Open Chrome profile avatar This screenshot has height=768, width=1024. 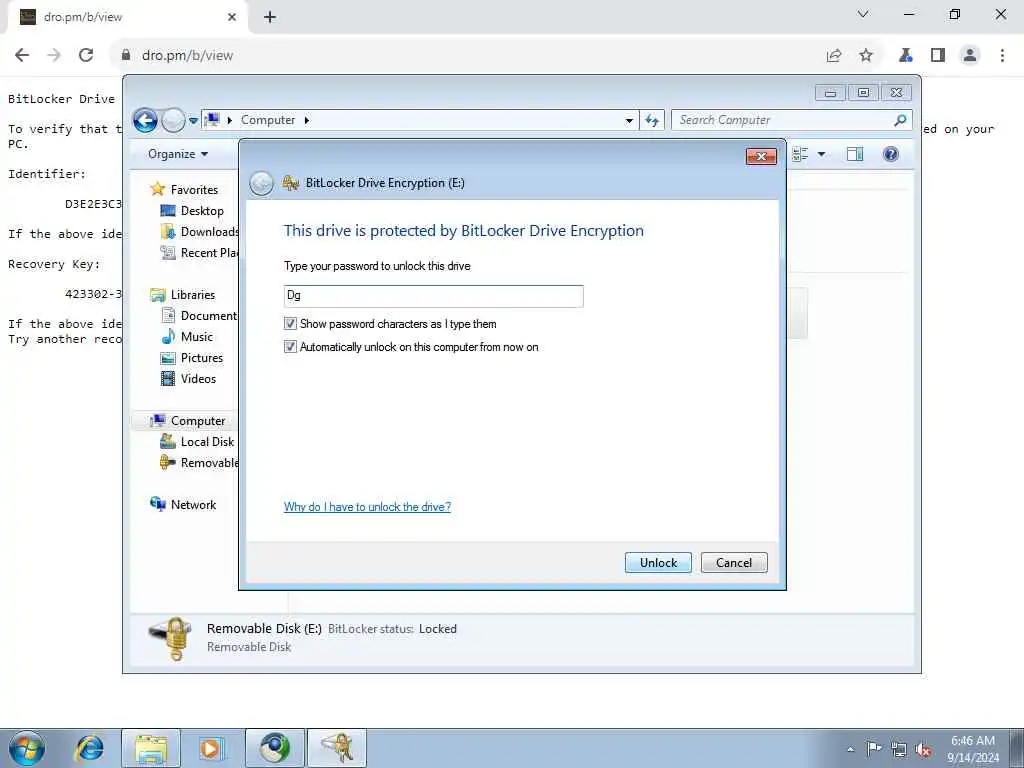click(x=970, y=56)
